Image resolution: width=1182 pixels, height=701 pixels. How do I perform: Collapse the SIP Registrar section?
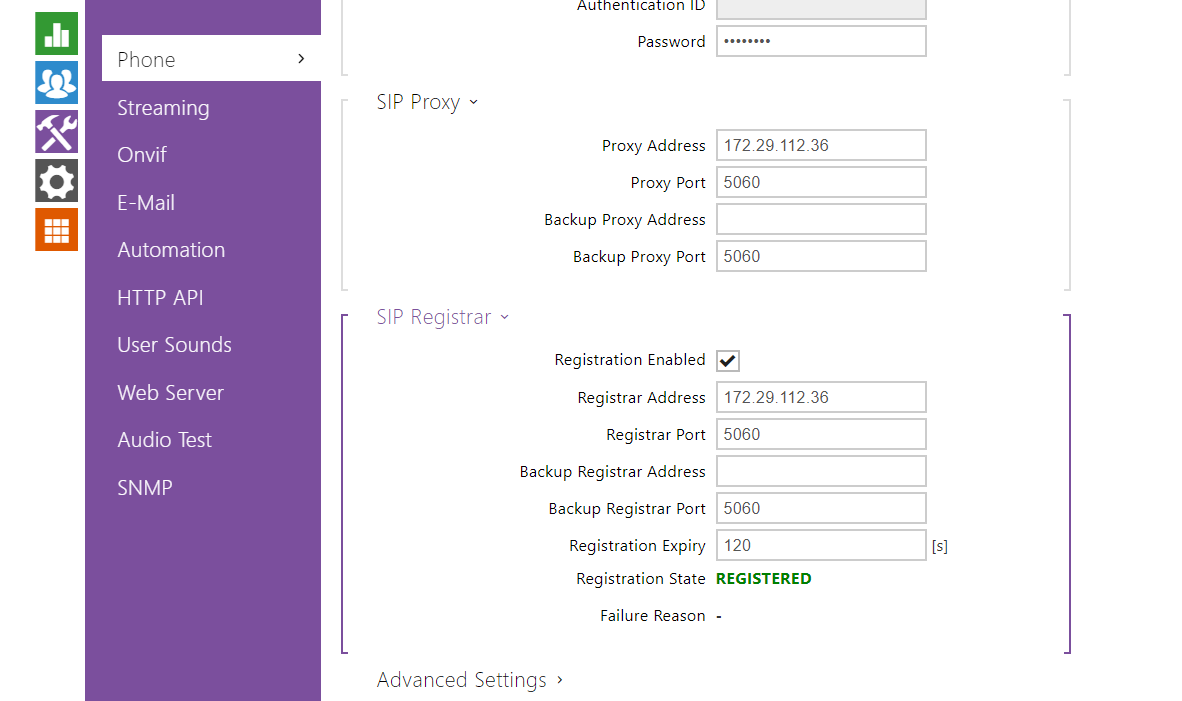[442, 317]
